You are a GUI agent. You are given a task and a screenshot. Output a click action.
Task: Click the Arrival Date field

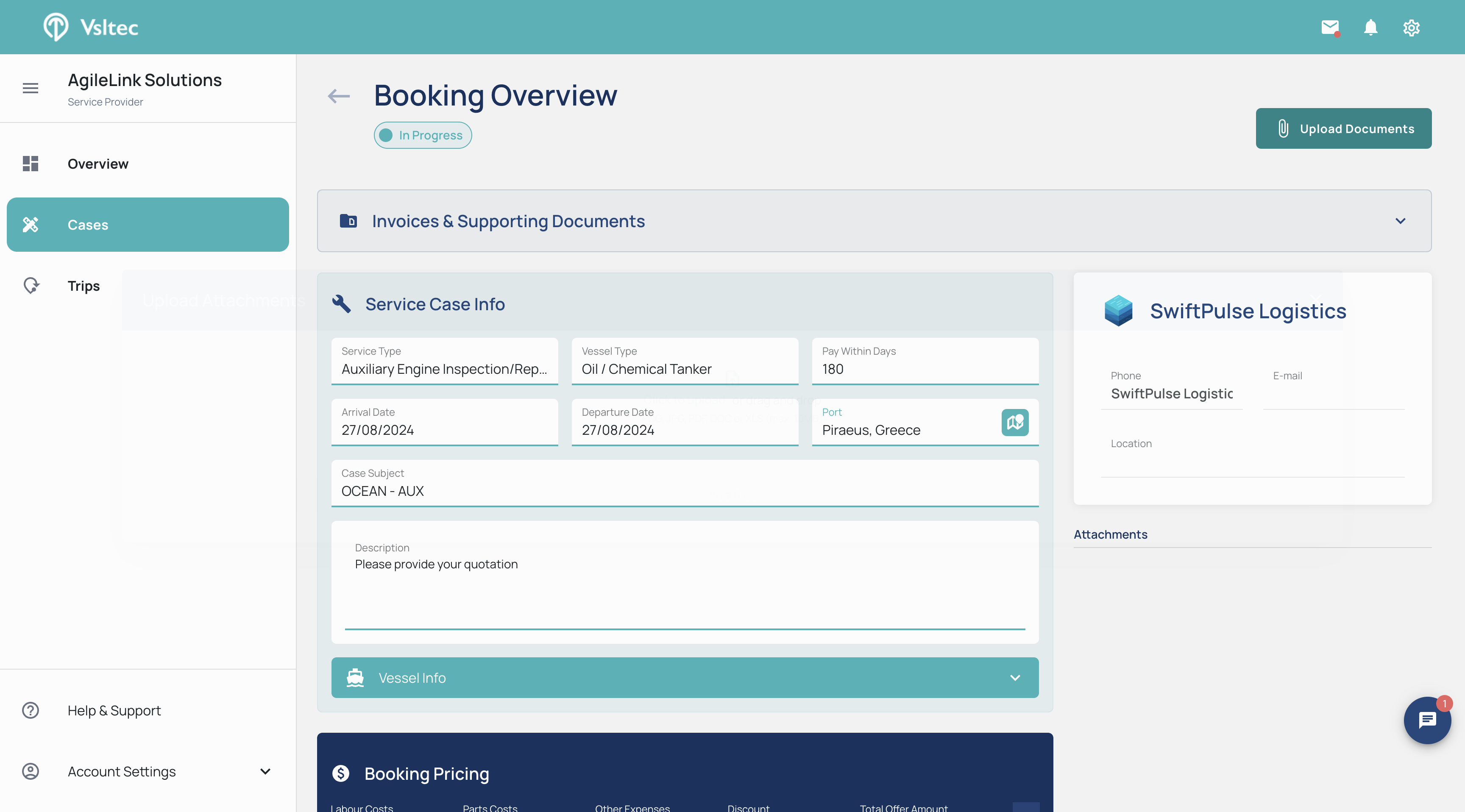[x=445, y=423]
